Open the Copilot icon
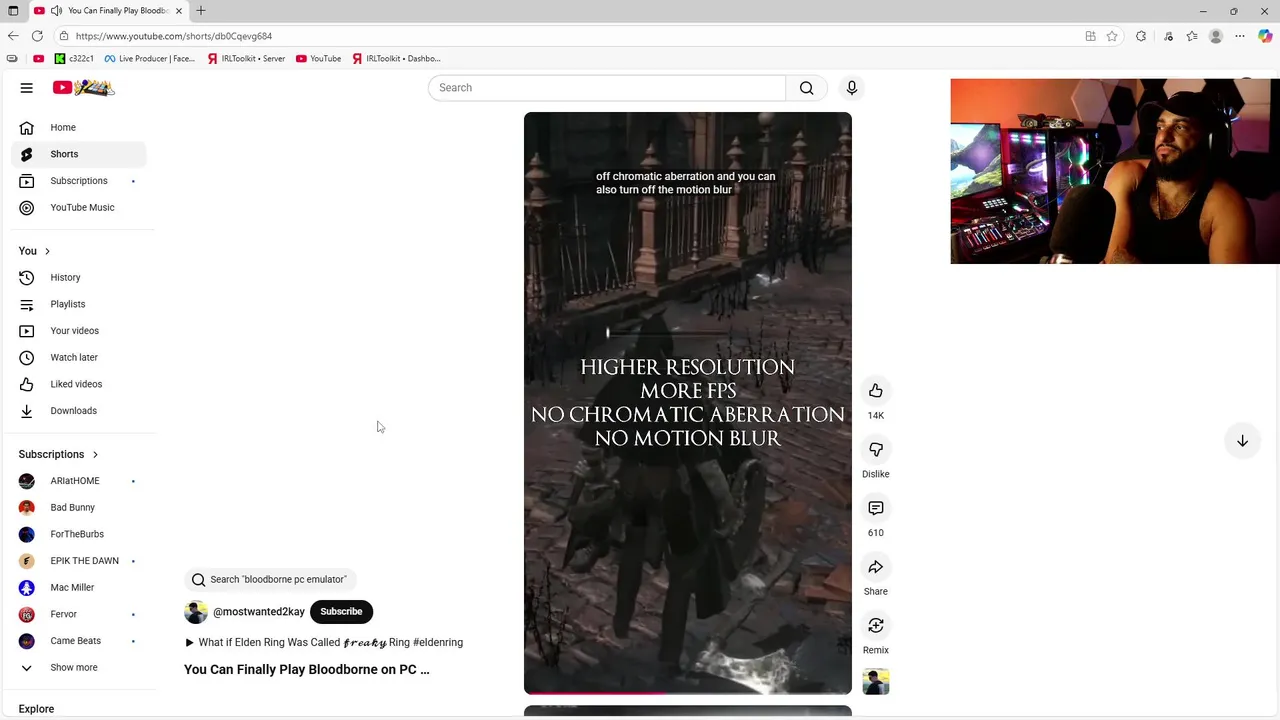Viewport: 1280px width, 720px height. click(1265, 36)
